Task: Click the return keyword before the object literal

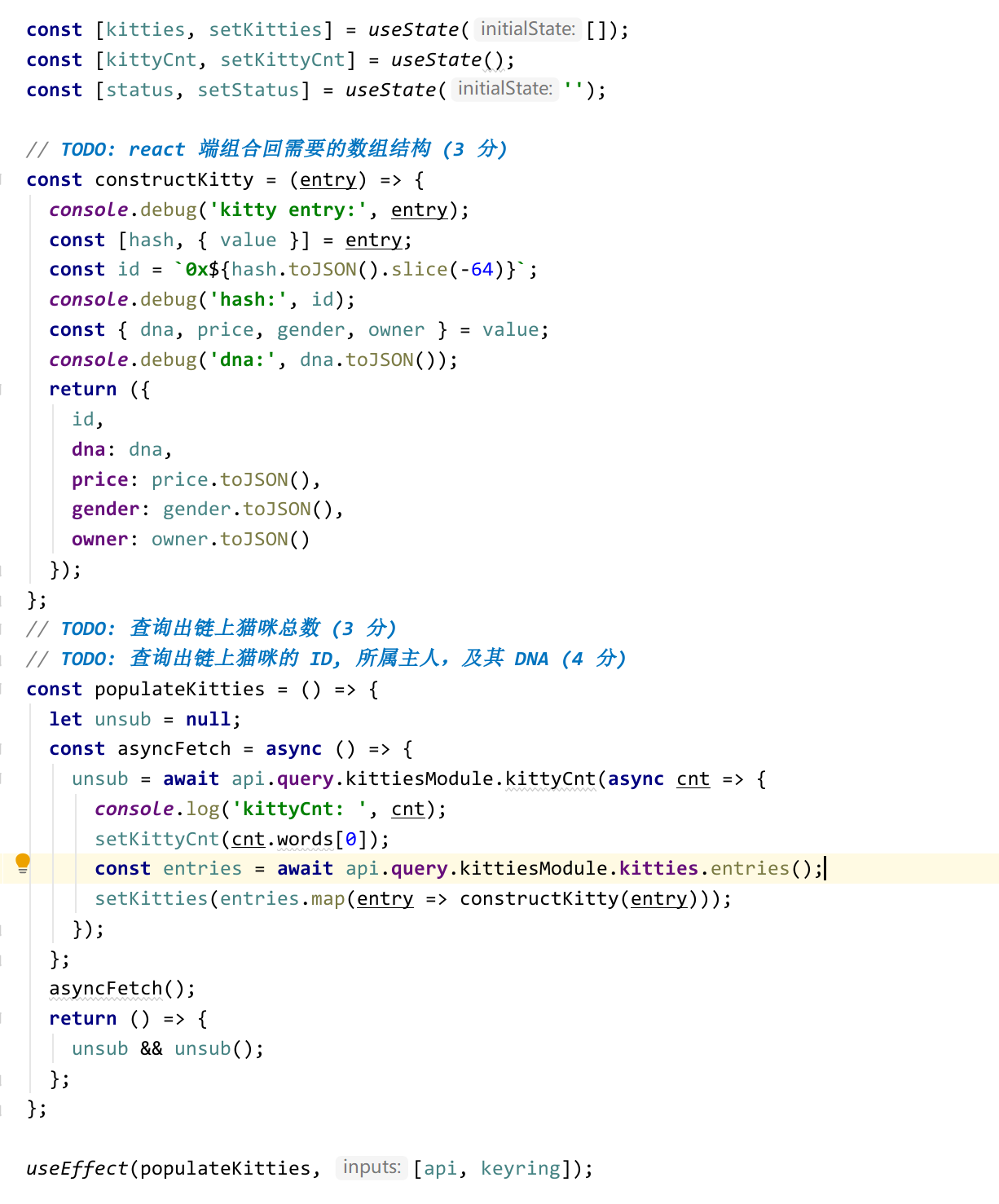Action: (83, 389)
